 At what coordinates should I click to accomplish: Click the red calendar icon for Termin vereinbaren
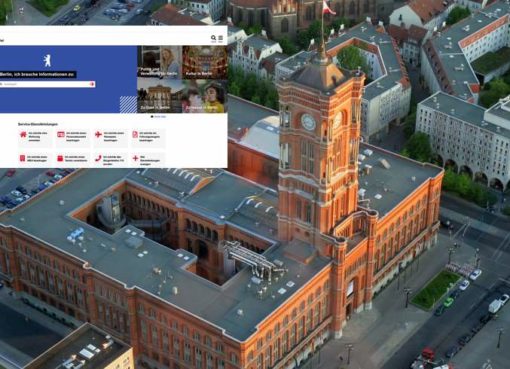(x=60, y=158)
